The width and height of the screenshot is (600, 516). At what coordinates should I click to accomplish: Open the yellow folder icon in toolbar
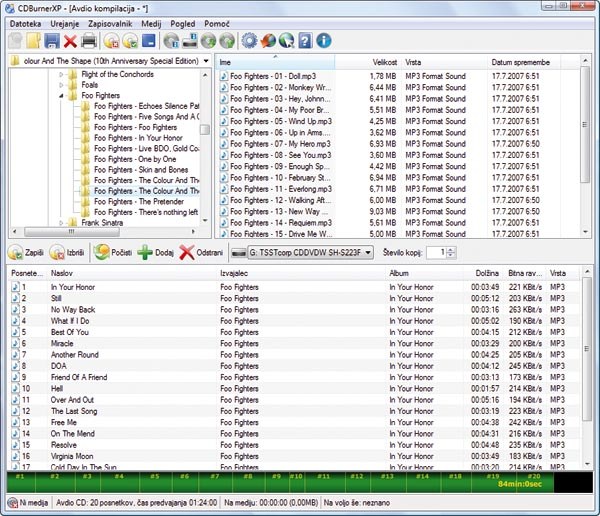[x=33, y=41]
